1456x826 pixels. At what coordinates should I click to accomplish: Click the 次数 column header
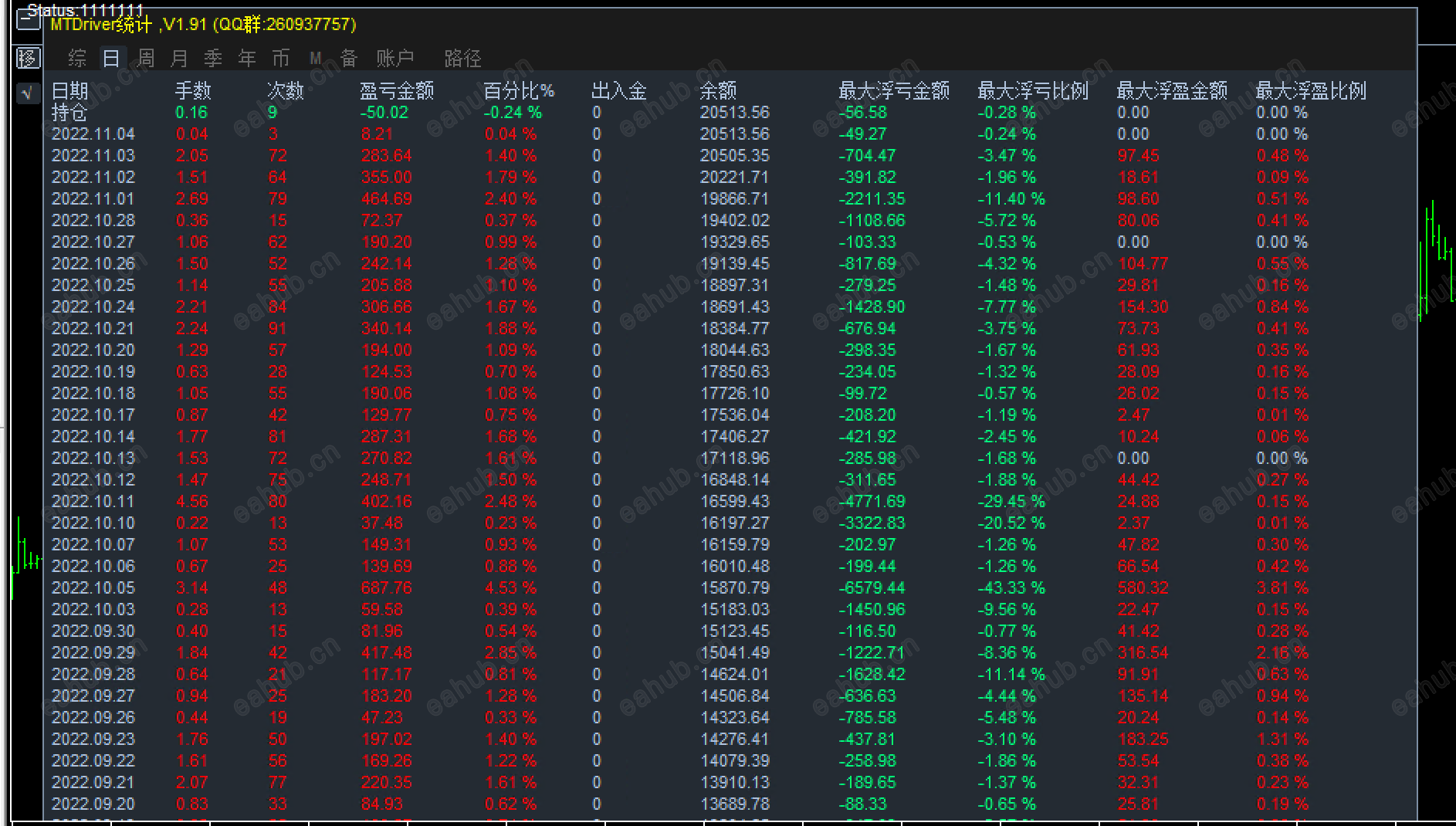click(286, 91)
